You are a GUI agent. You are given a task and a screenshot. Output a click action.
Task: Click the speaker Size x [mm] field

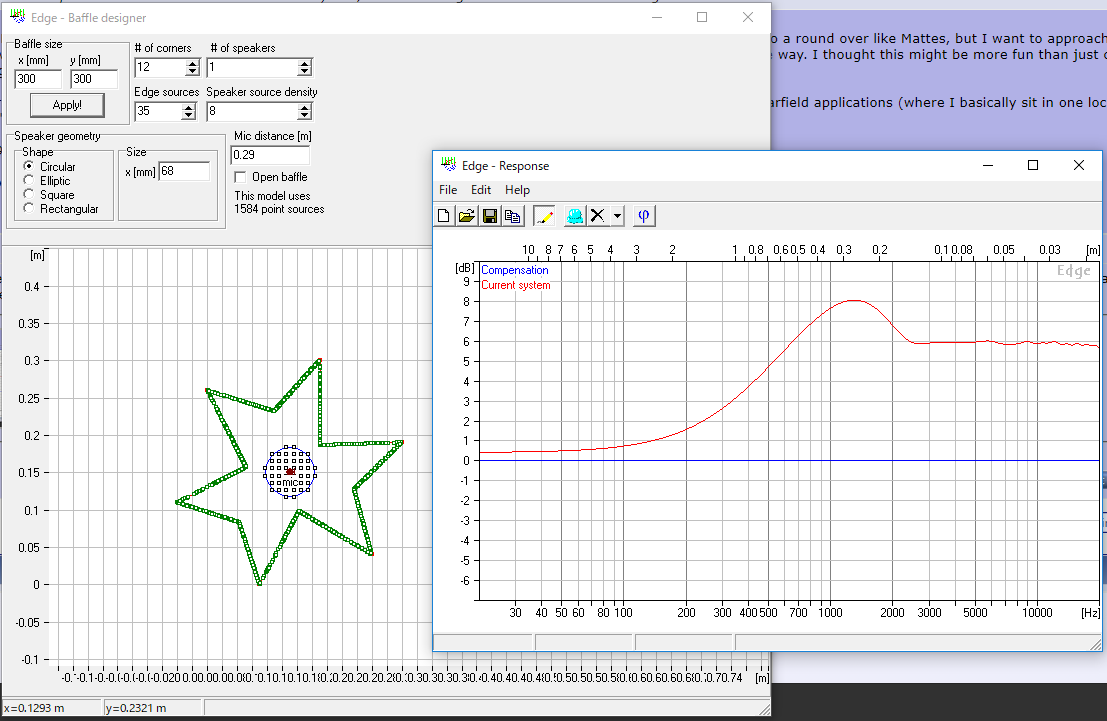coord(184,171)
